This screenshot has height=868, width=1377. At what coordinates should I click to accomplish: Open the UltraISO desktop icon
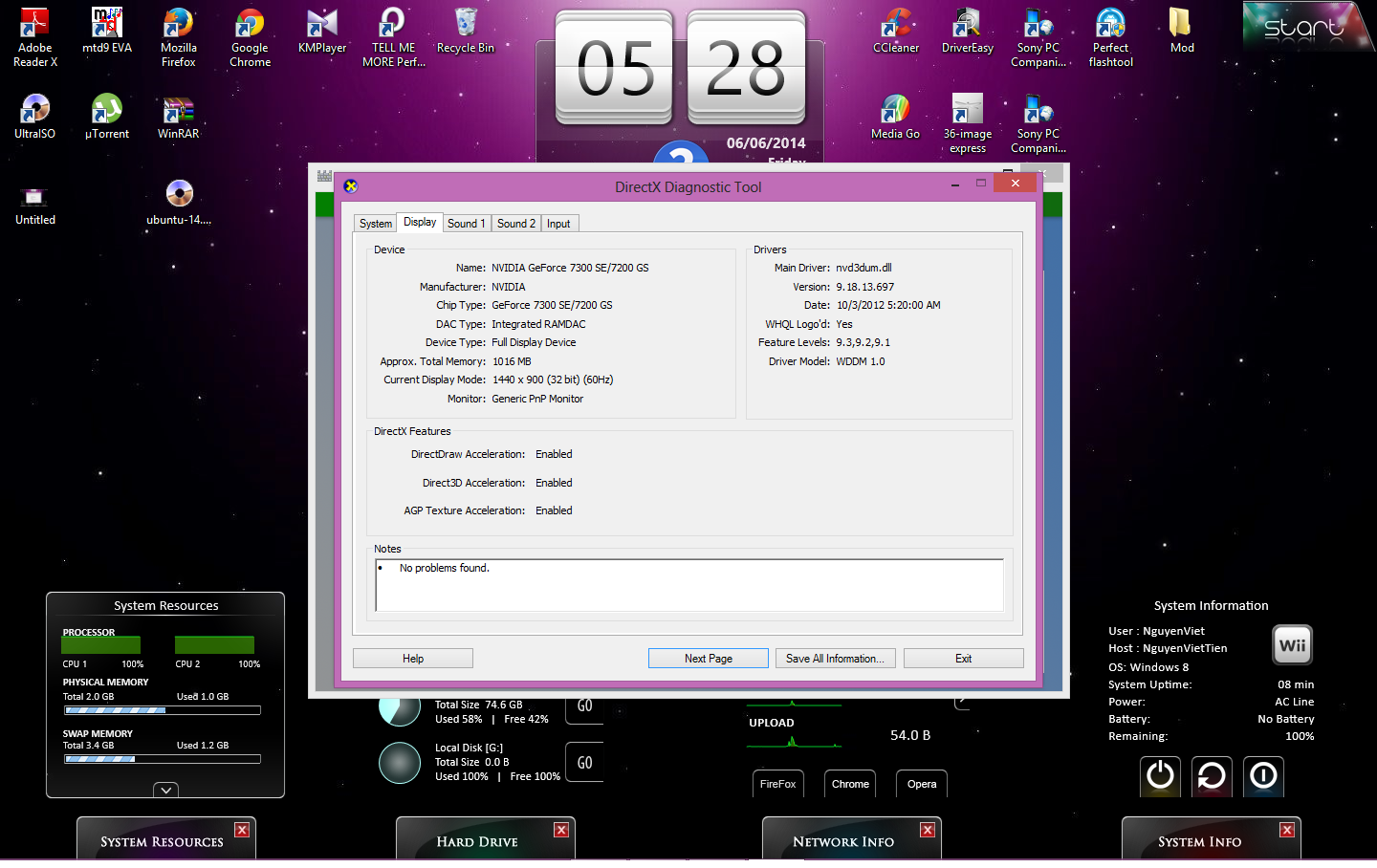35,117
